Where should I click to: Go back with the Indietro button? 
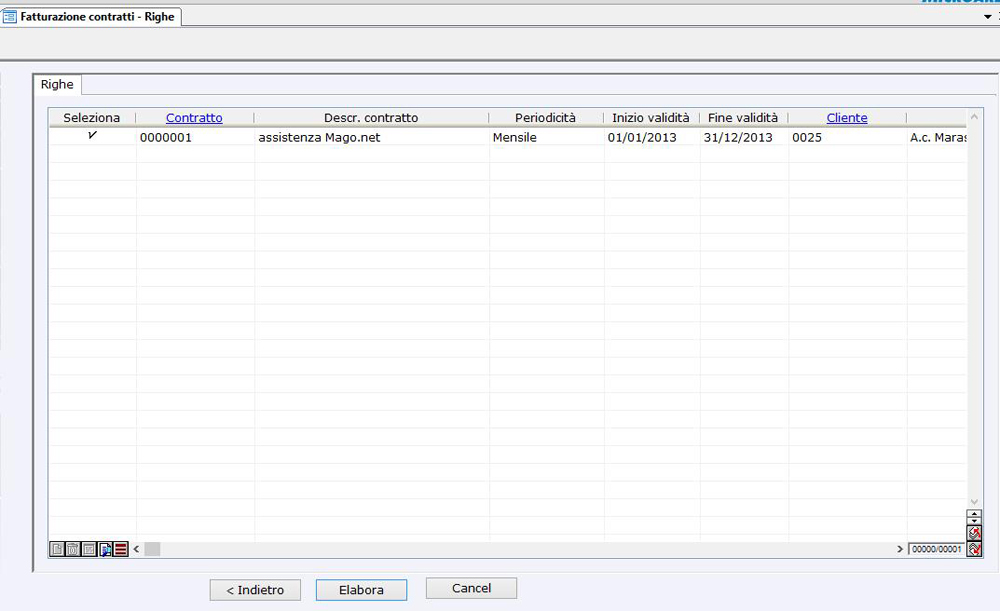[x=255, y=590]
